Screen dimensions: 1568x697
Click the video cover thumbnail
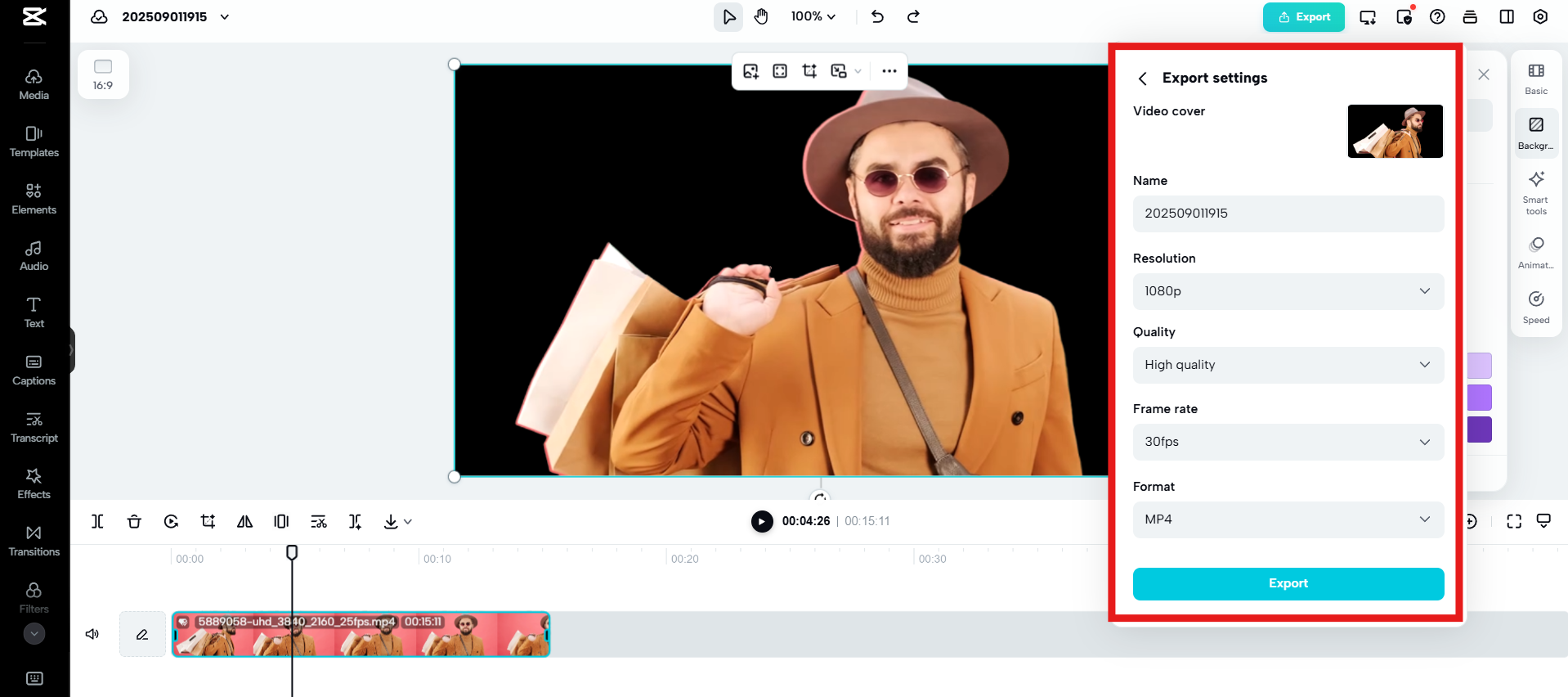tap(1396, 131)
